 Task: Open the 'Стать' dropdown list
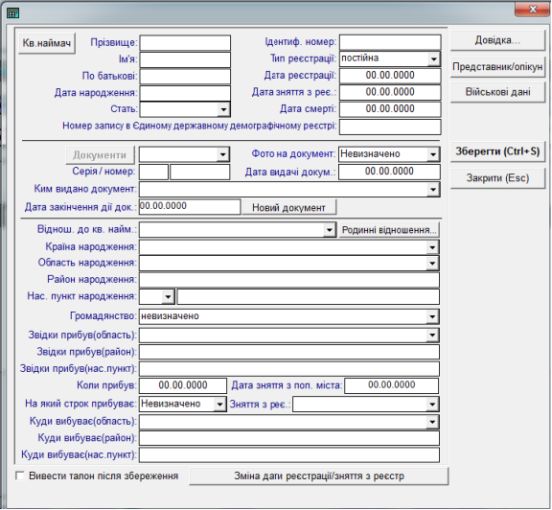point(223,109)
